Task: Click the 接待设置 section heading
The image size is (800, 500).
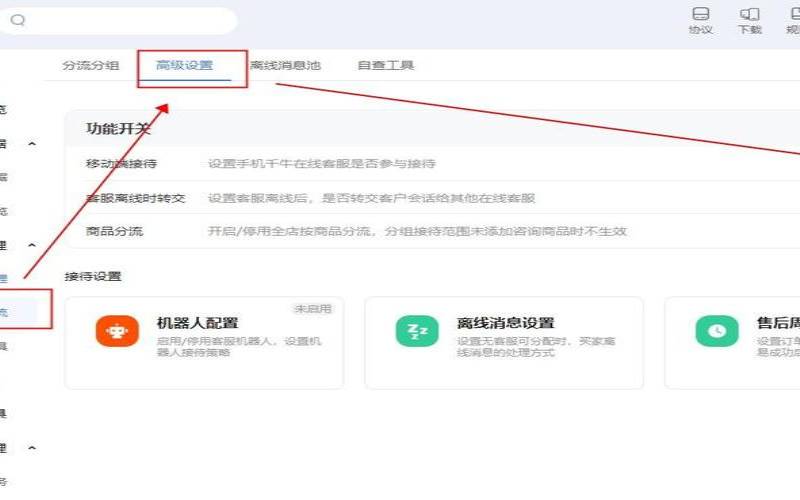Action: pos(93,277)
